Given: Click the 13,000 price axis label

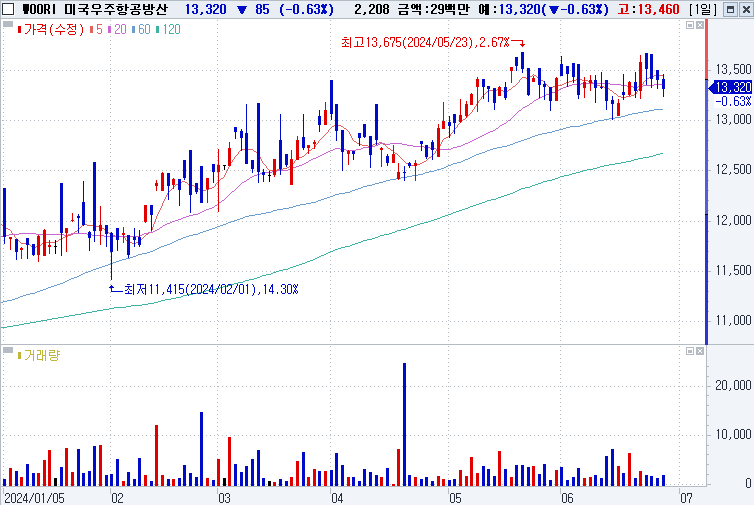Looking at the screenshot, I should click(733, 120).
